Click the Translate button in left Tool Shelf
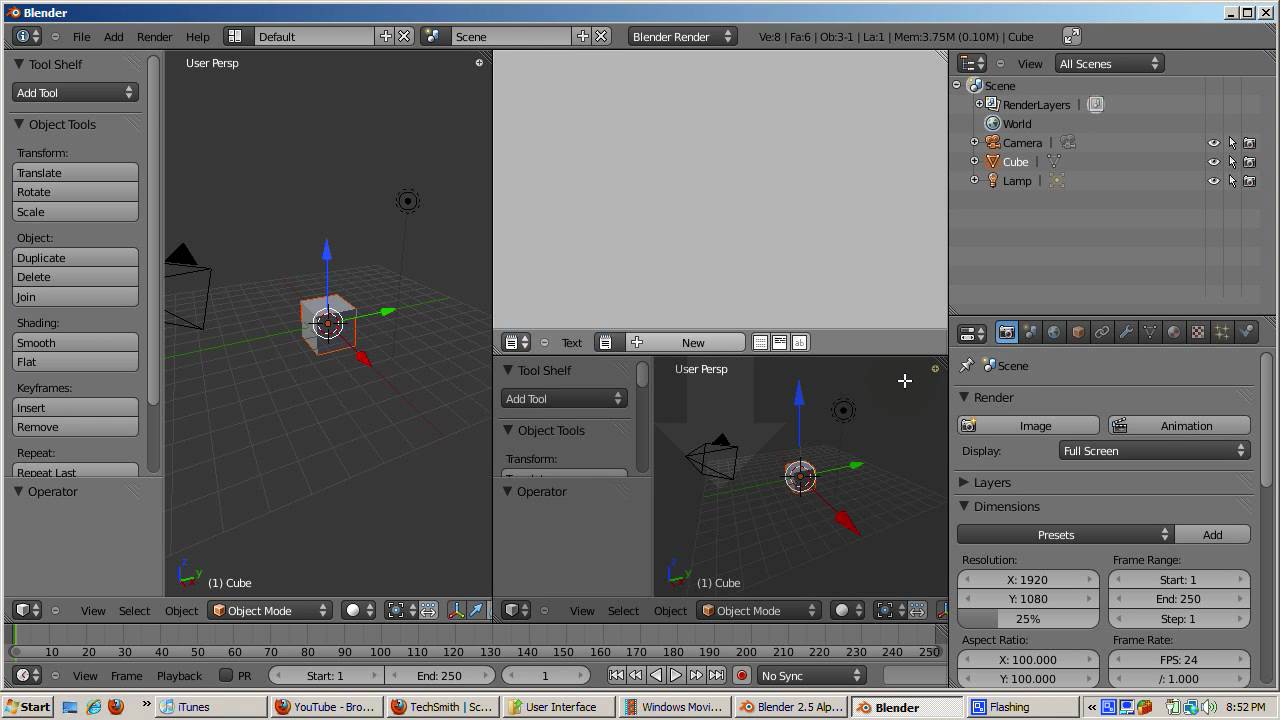Viewport: 1280px width, 720px height. click(75, 173)
